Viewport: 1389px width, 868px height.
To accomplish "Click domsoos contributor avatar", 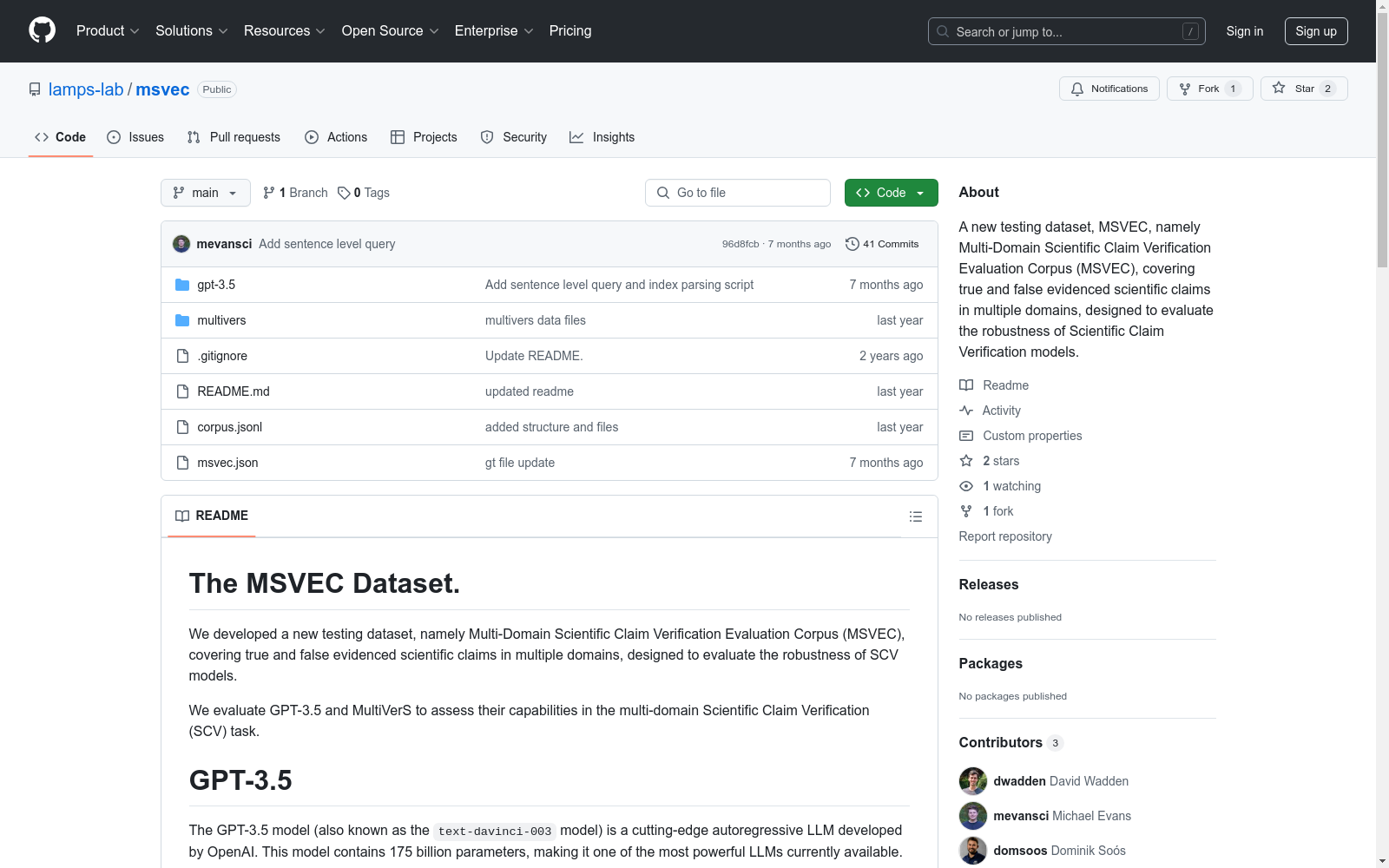I will point(973,851).
